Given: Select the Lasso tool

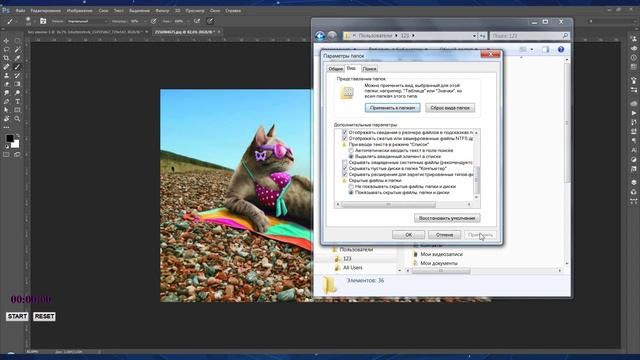Looking at the screenshot, I should coord(6,49).
